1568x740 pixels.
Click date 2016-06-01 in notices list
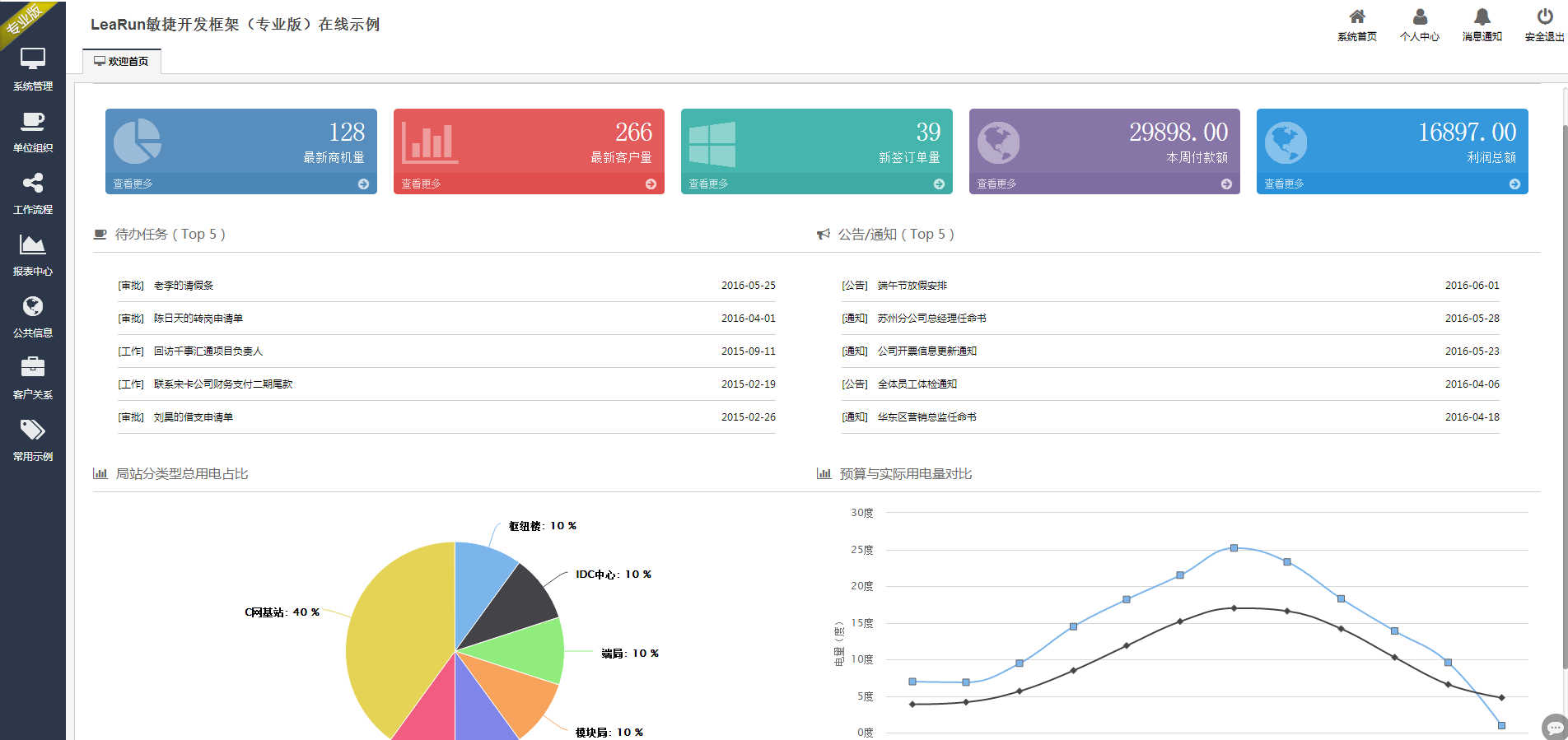[1472, 286]
